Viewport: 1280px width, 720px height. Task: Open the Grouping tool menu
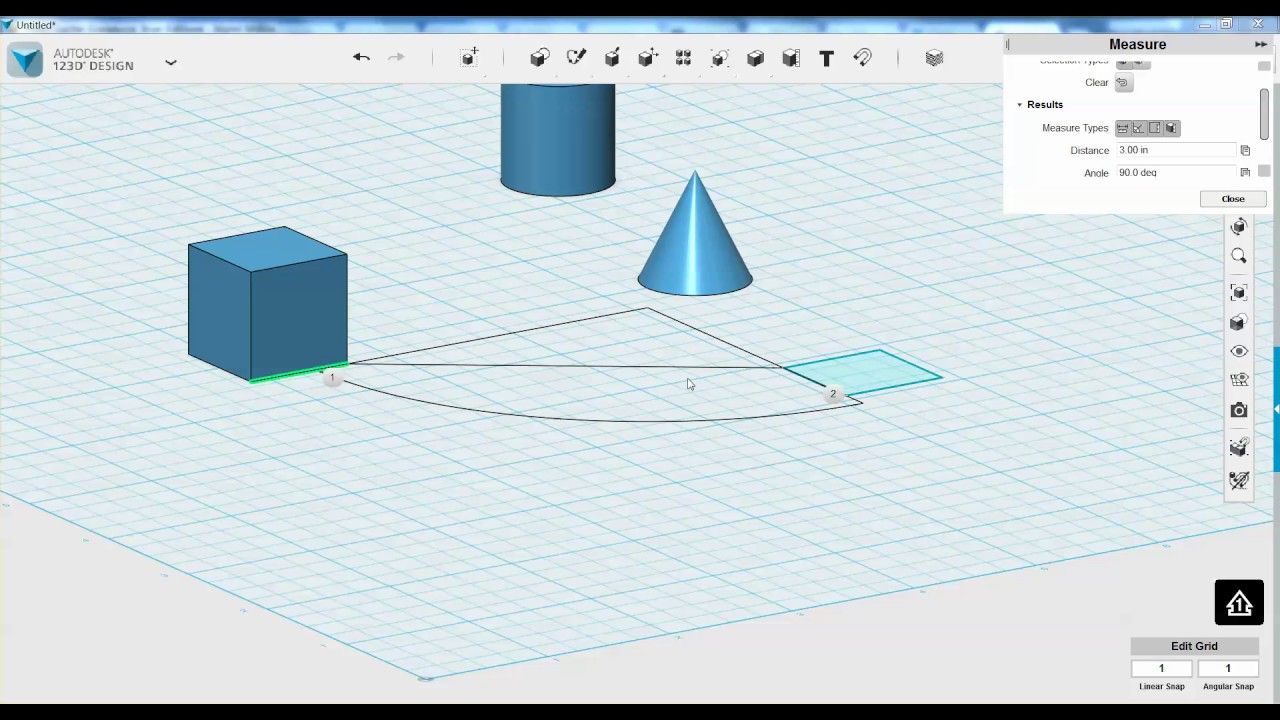tap(720, 58)
